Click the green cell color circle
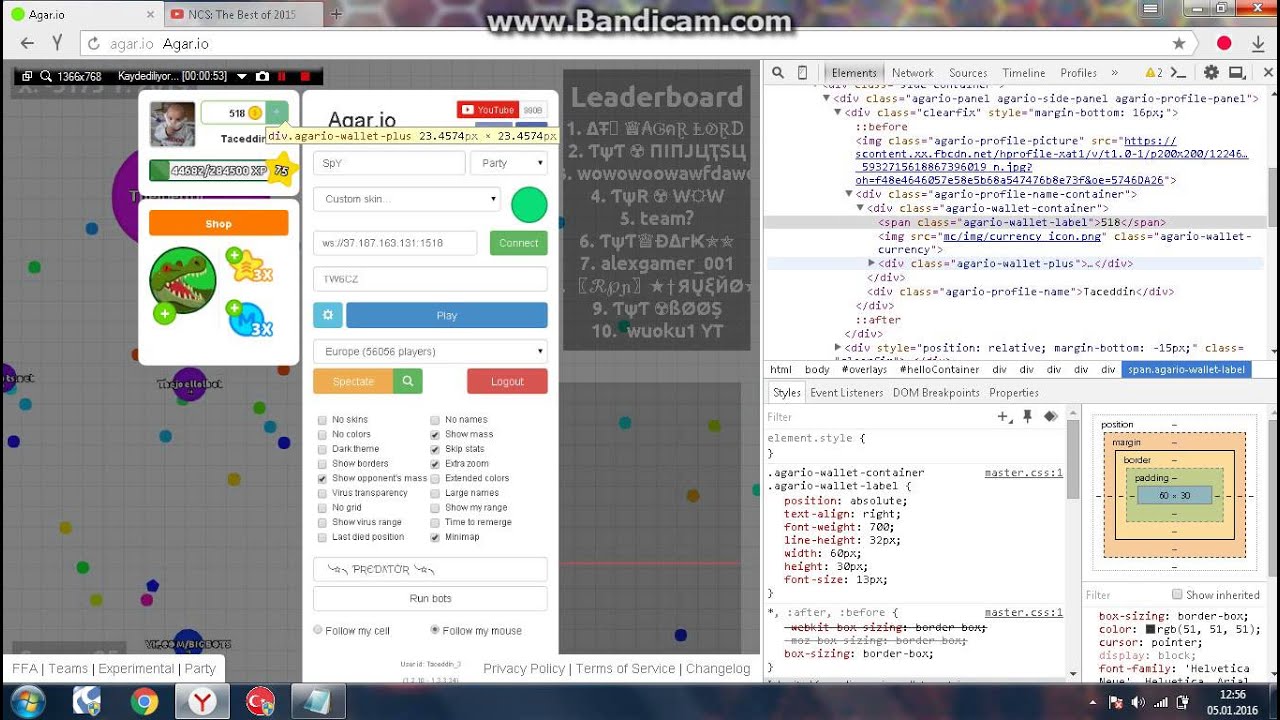 pyautogui.click(x=529, y=204)
